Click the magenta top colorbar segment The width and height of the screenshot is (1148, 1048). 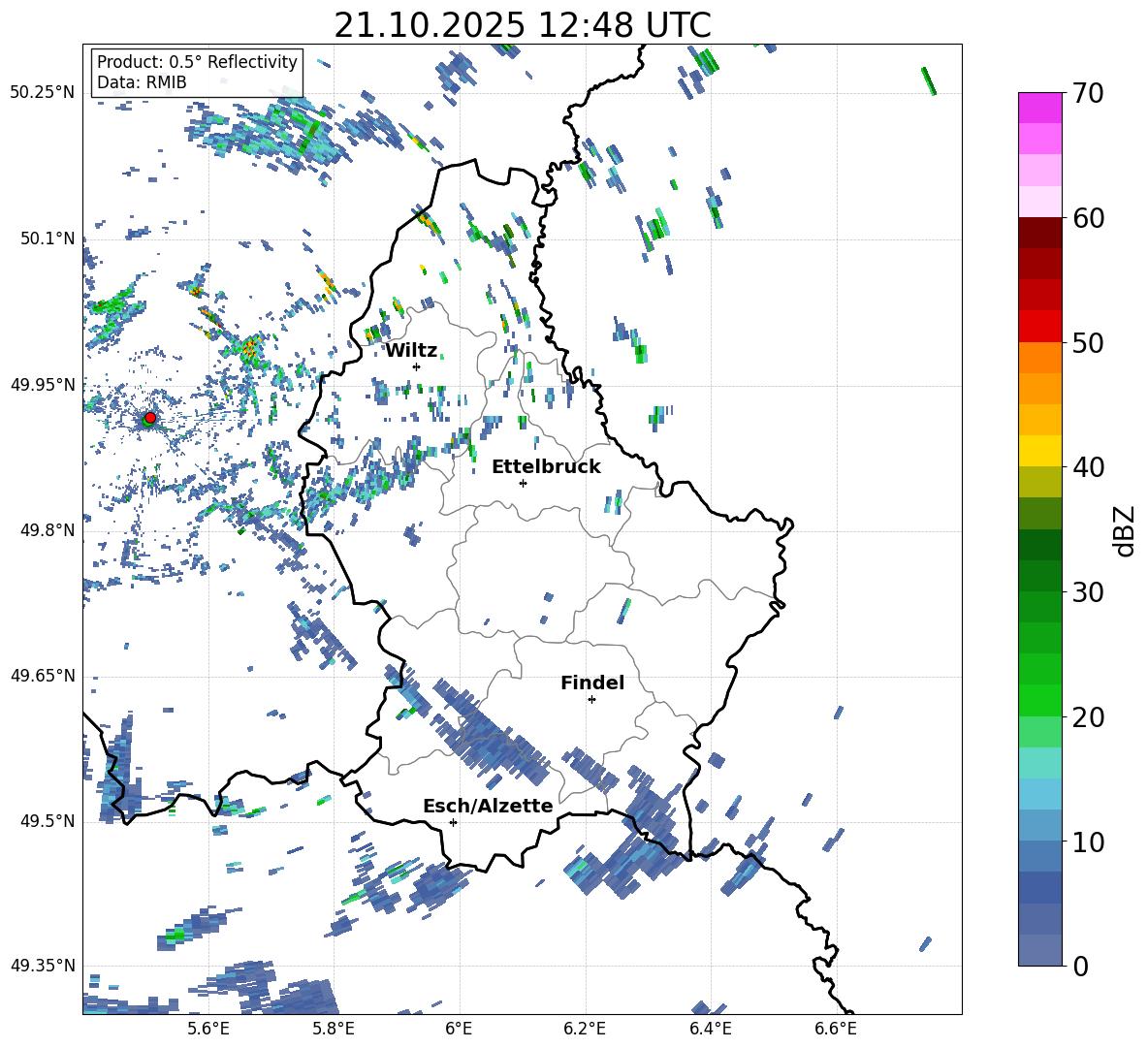[x=1039, y=108]
